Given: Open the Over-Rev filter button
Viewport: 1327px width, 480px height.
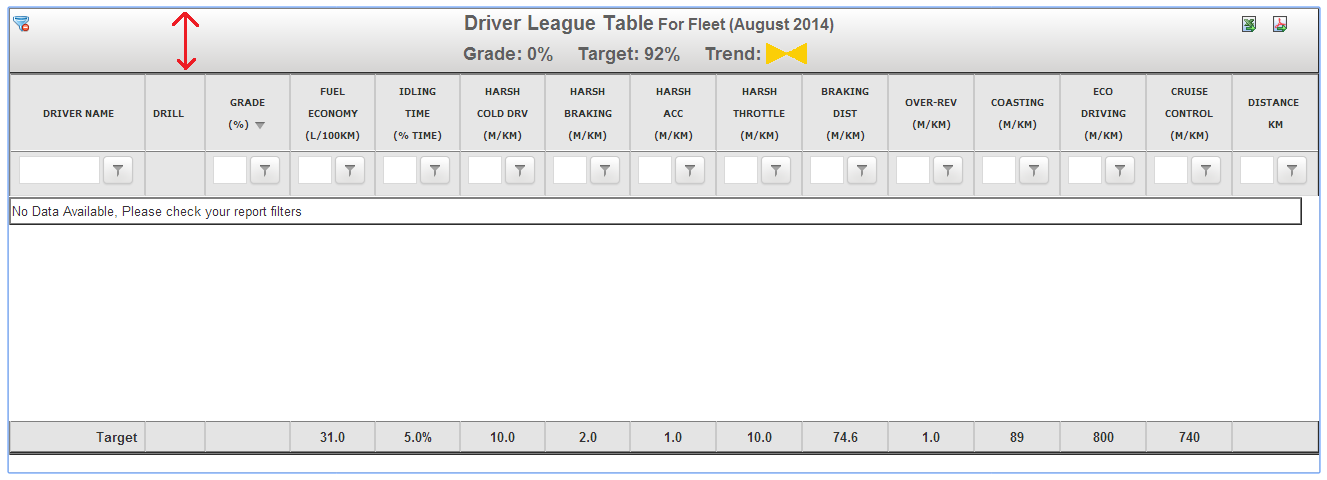Looking at the screenshot, I should (x=947, y=171).
